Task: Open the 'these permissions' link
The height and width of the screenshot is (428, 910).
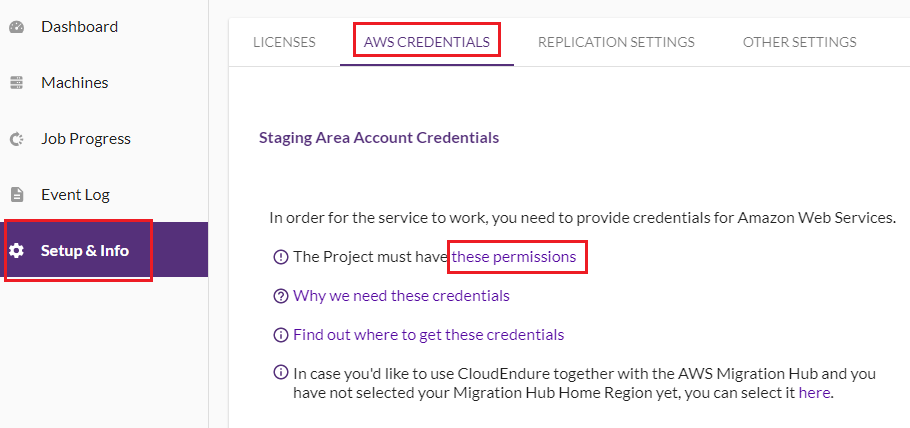Action: (x=514, y=257)
